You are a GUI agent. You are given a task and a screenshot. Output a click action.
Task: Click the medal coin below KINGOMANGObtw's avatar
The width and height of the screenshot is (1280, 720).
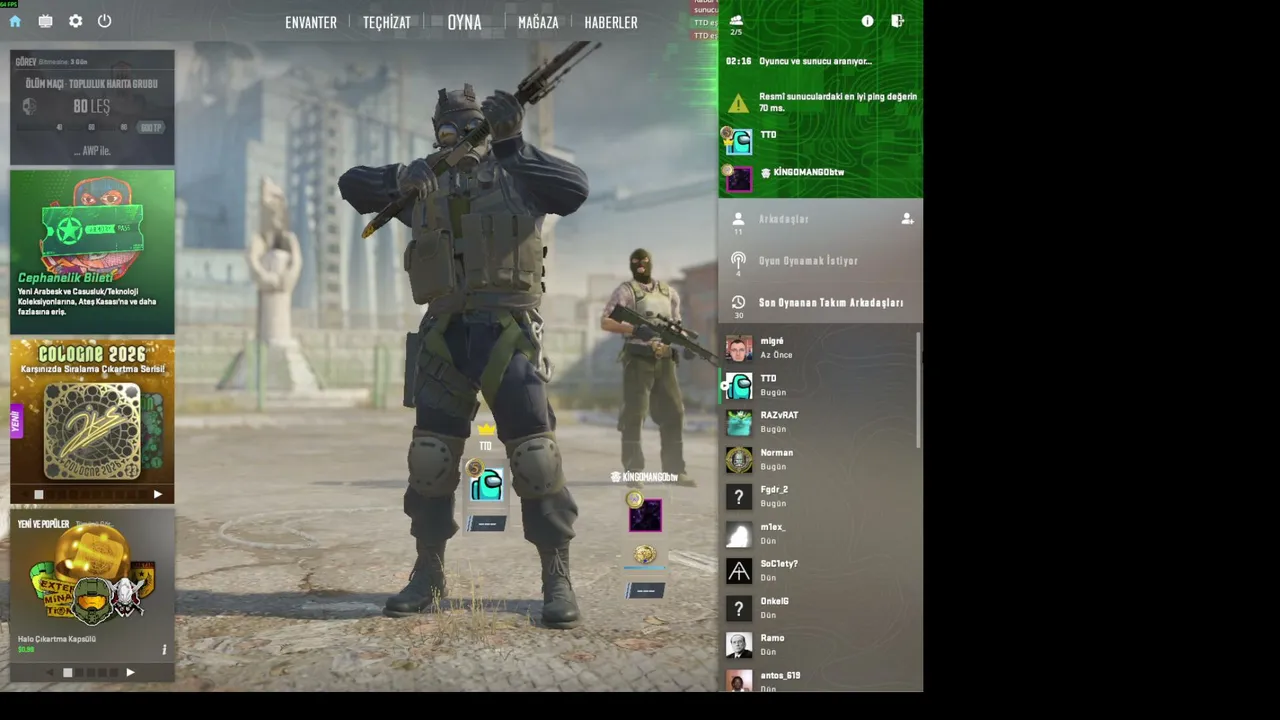click(x=645, y=554)
